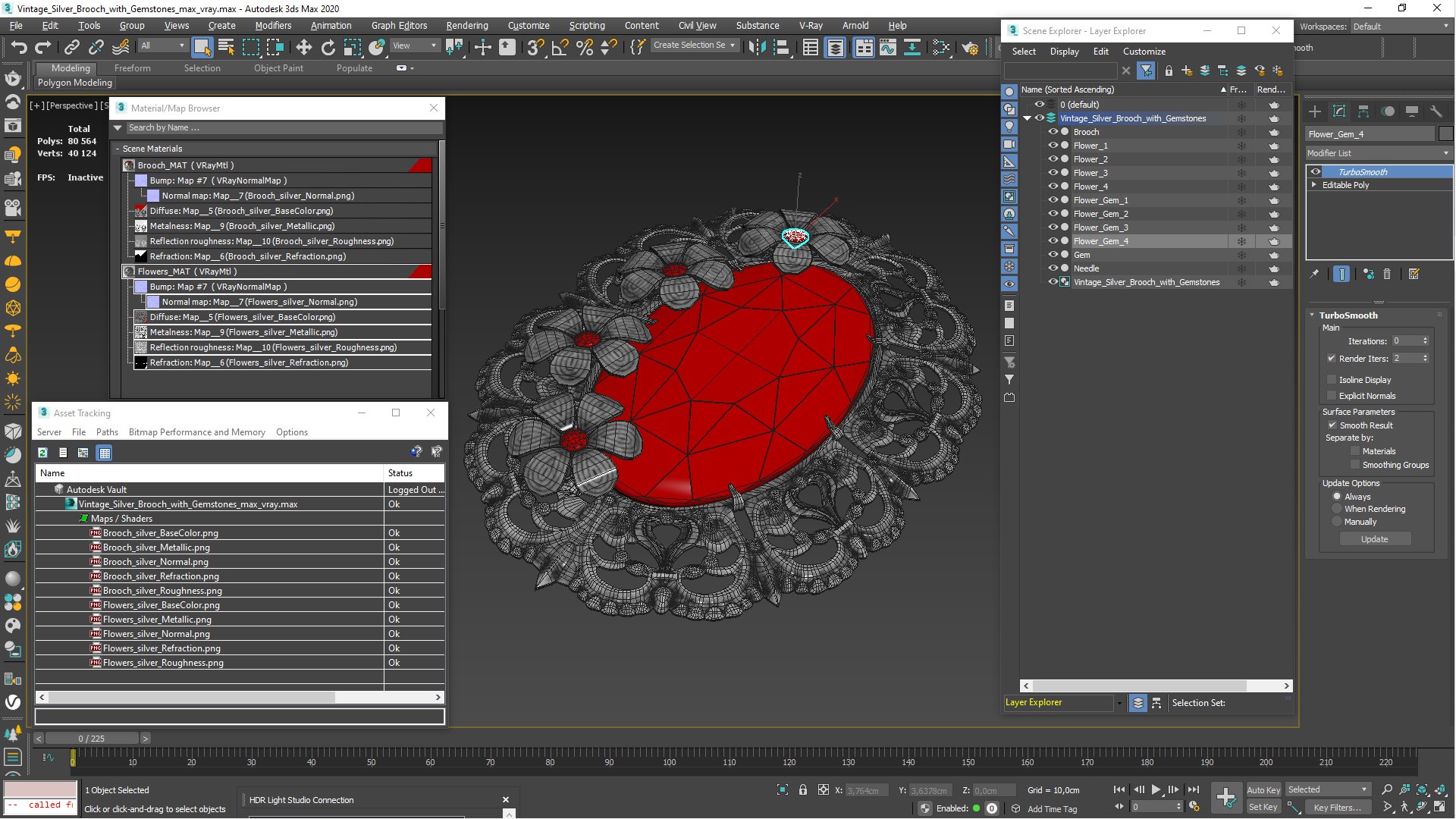Viewport: 1456px width, 819px height.
Task: Click the Play Animation button
Action: pyautogui.click(x=1156, y=789)
